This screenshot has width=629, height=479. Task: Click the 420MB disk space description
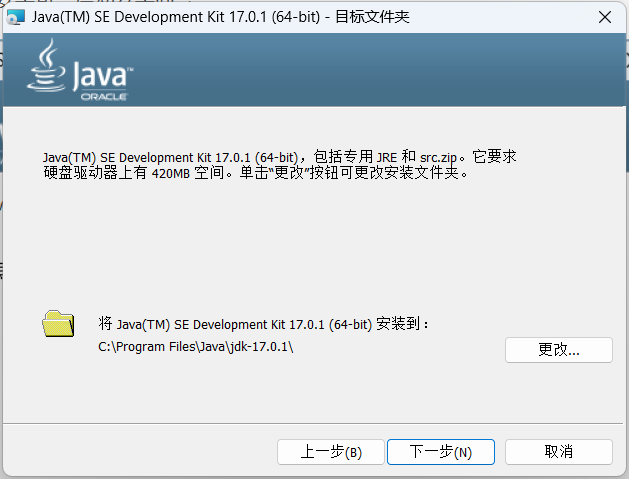click(x=280, y=164)
